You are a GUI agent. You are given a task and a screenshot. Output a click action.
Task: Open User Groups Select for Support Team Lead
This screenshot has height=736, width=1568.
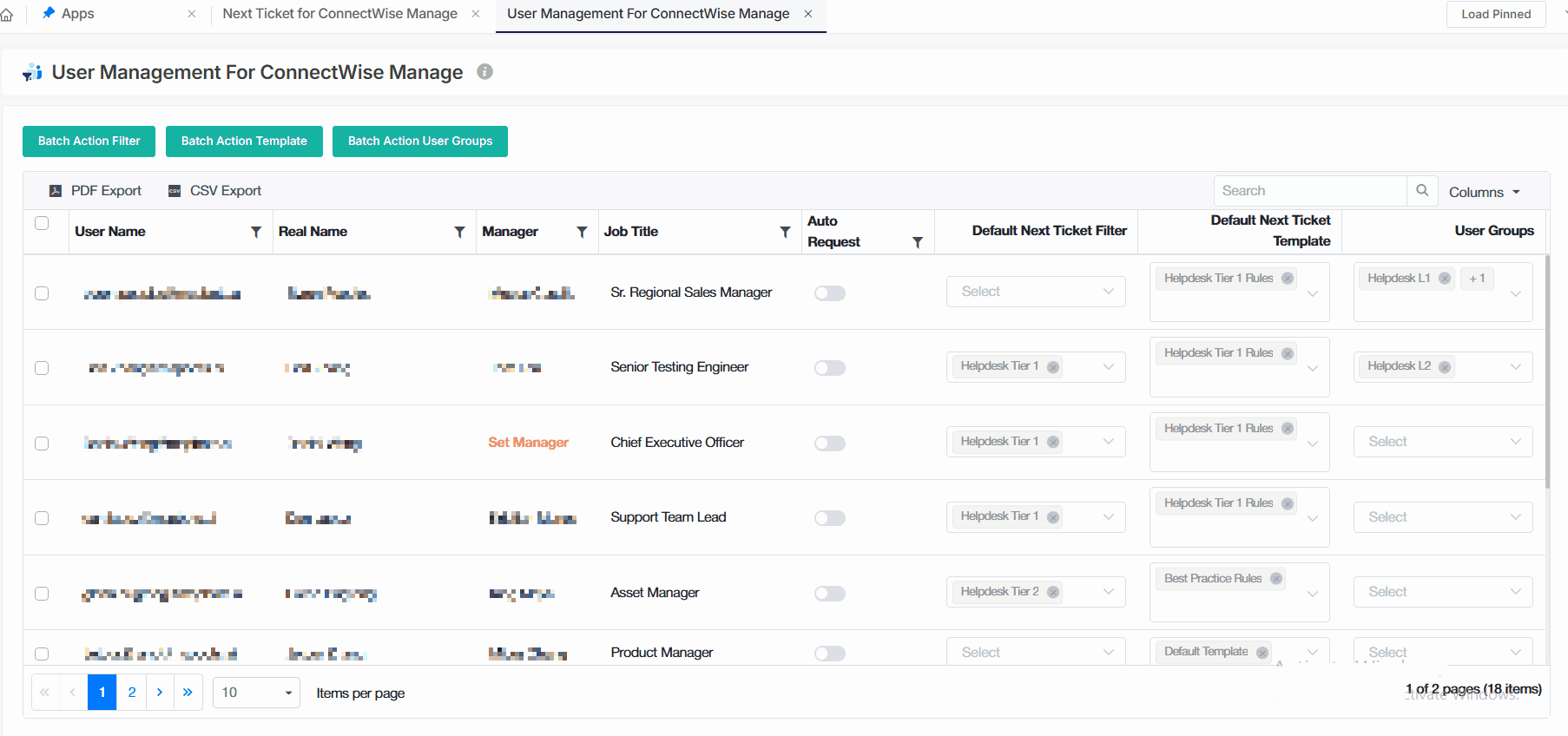[x=1443, y=517]
